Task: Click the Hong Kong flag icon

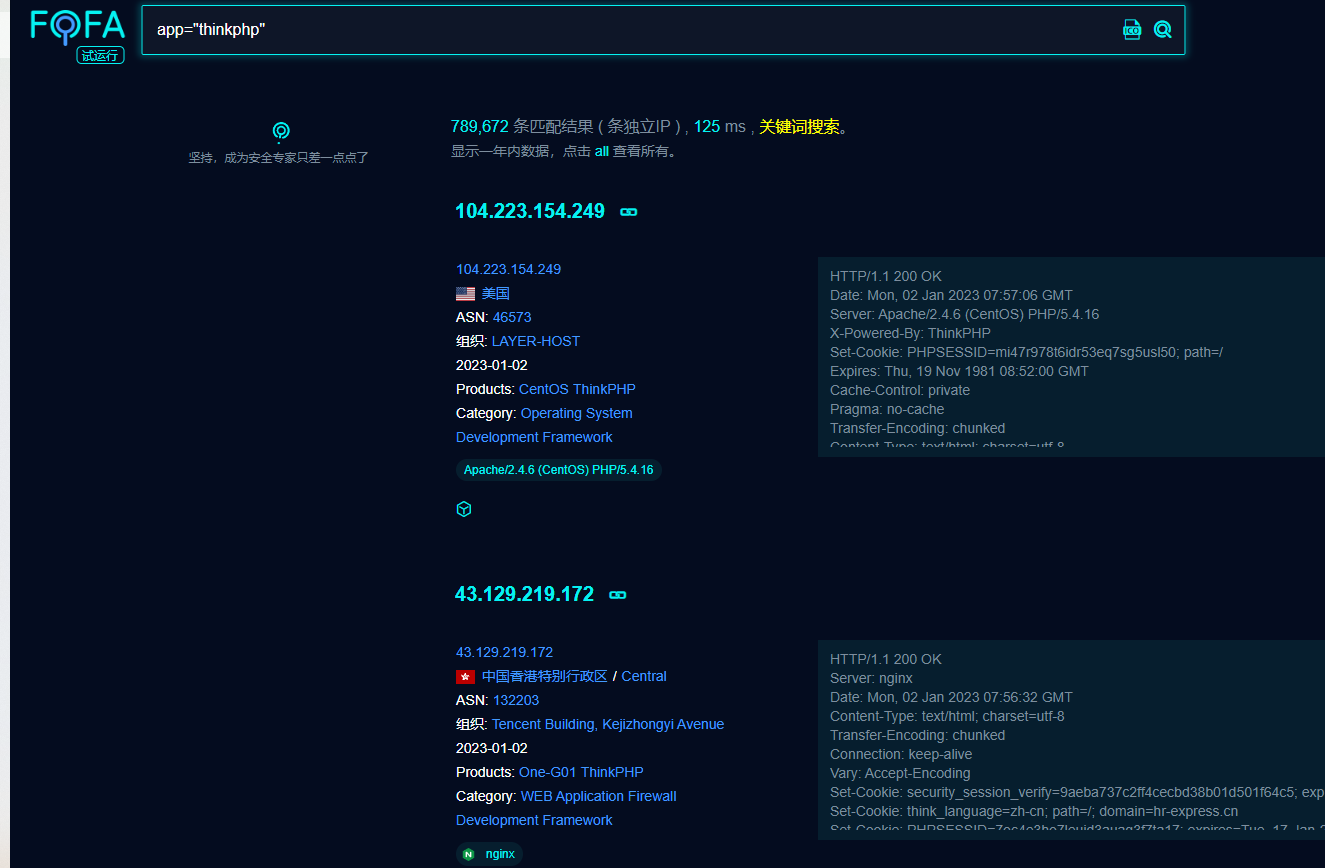Action: pos(465,677)
